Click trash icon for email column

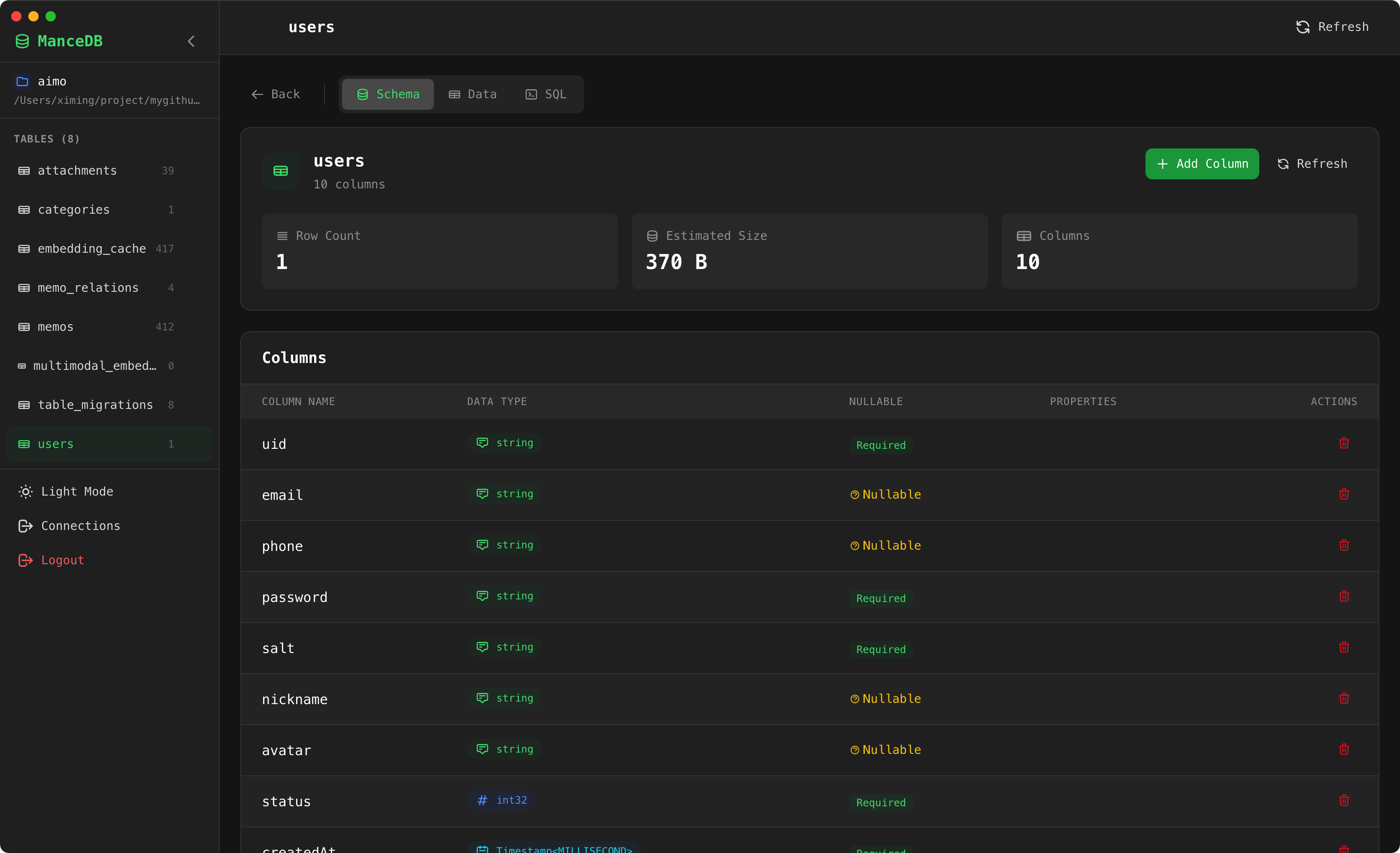click(x=1344, y=494)
